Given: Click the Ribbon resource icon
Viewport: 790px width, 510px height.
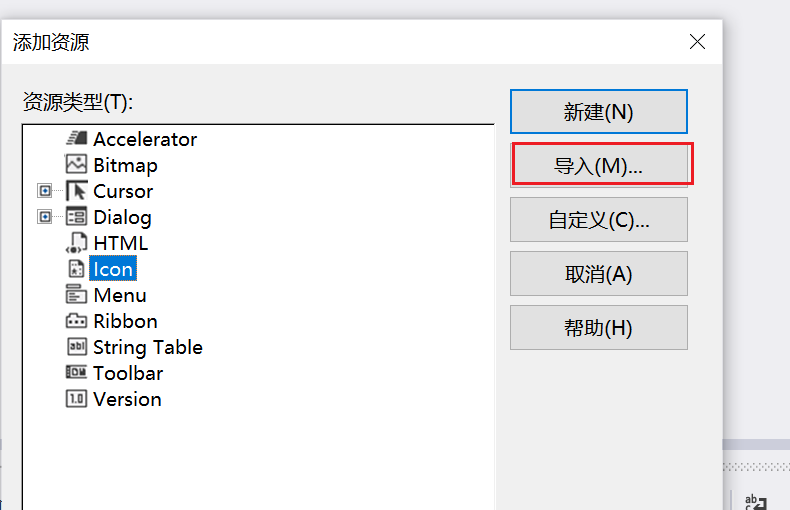Looking at the screenshot, I should 76,321.
